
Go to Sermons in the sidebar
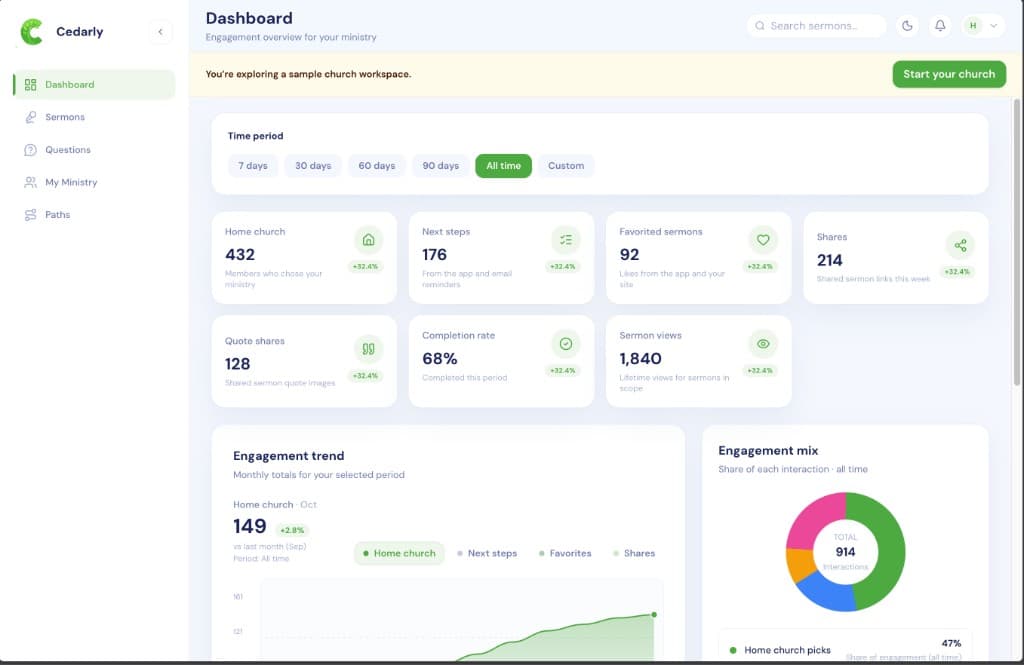pos(95,117)
